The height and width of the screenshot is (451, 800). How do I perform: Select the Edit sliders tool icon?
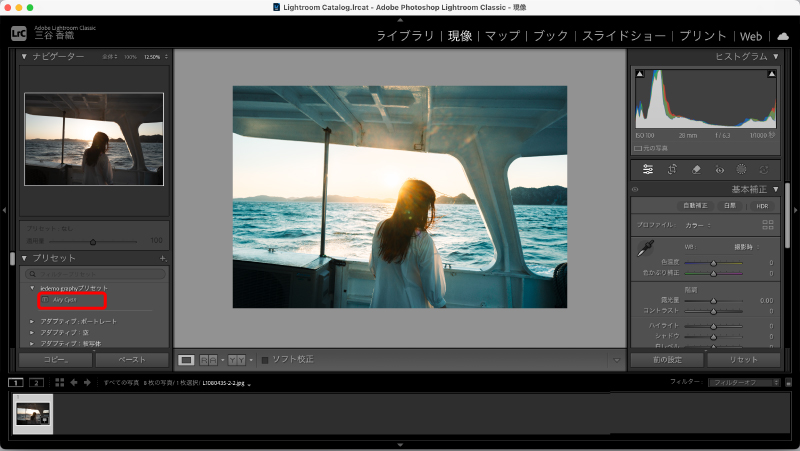(648, 169)
